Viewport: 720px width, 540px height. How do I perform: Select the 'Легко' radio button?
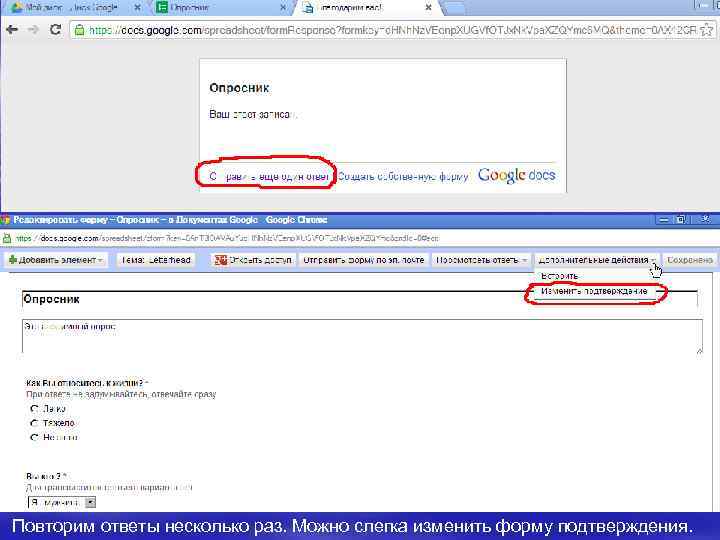click(x=34, y=408)
